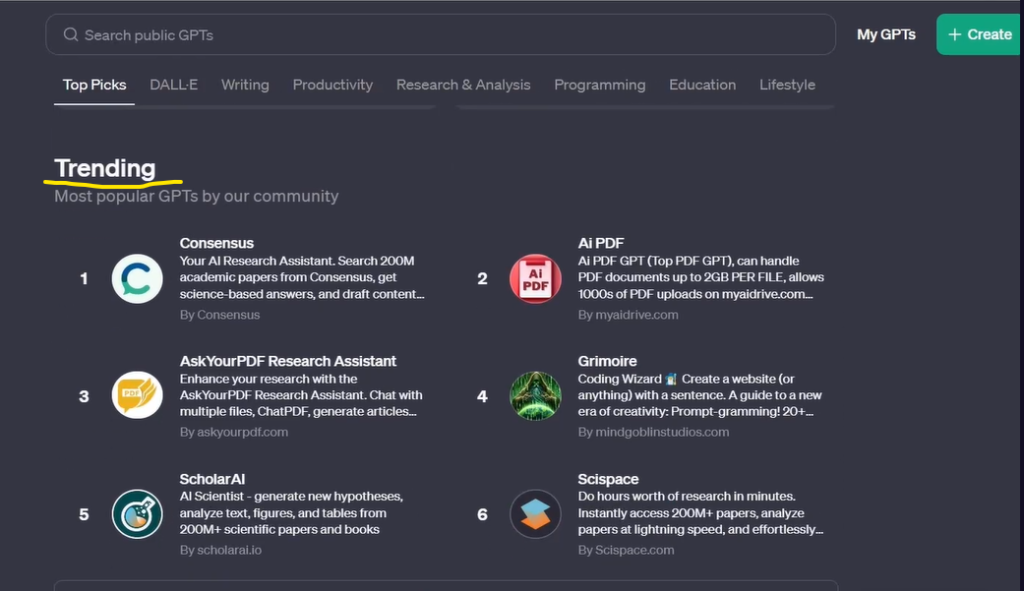This screenshot has height=591, width=1024.
Task: Click the Scispace layered logo icon
Action: tap(536, 514)
